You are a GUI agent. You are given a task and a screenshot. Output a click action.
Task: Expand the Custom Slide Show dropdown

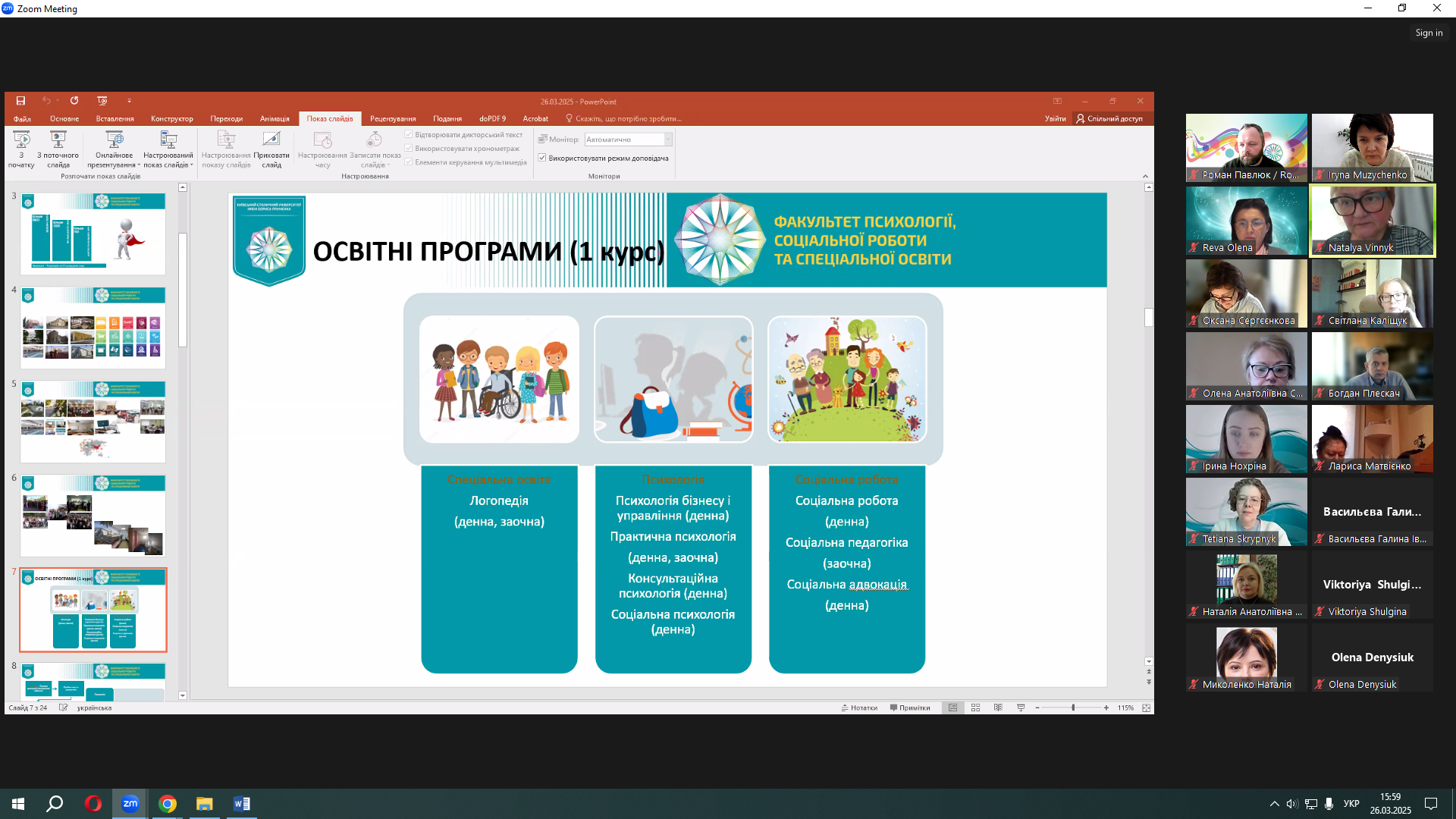(x=192, y=165)
